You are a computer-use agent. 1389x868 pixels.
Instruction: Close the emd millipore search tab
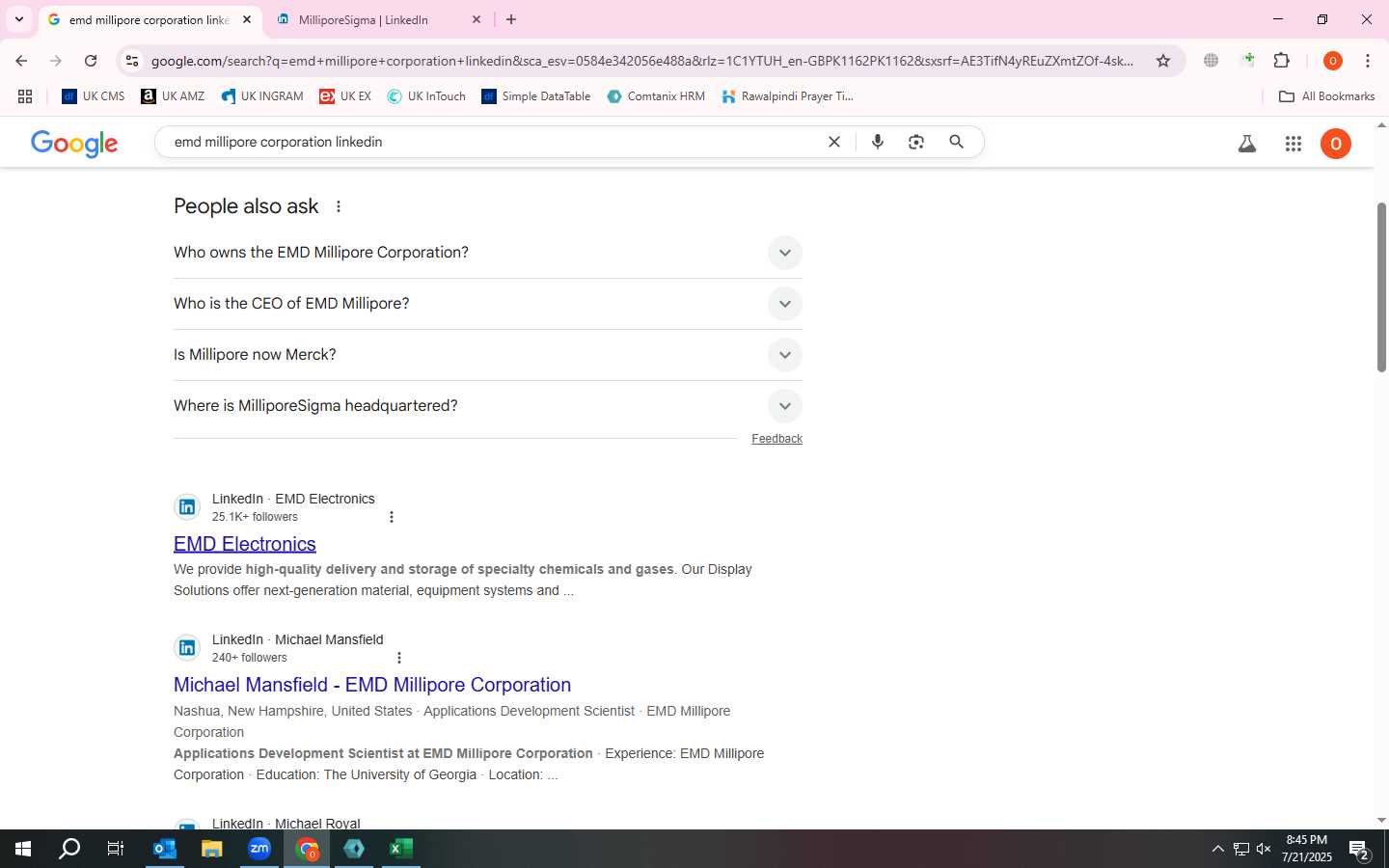click(x=247, y=19)
